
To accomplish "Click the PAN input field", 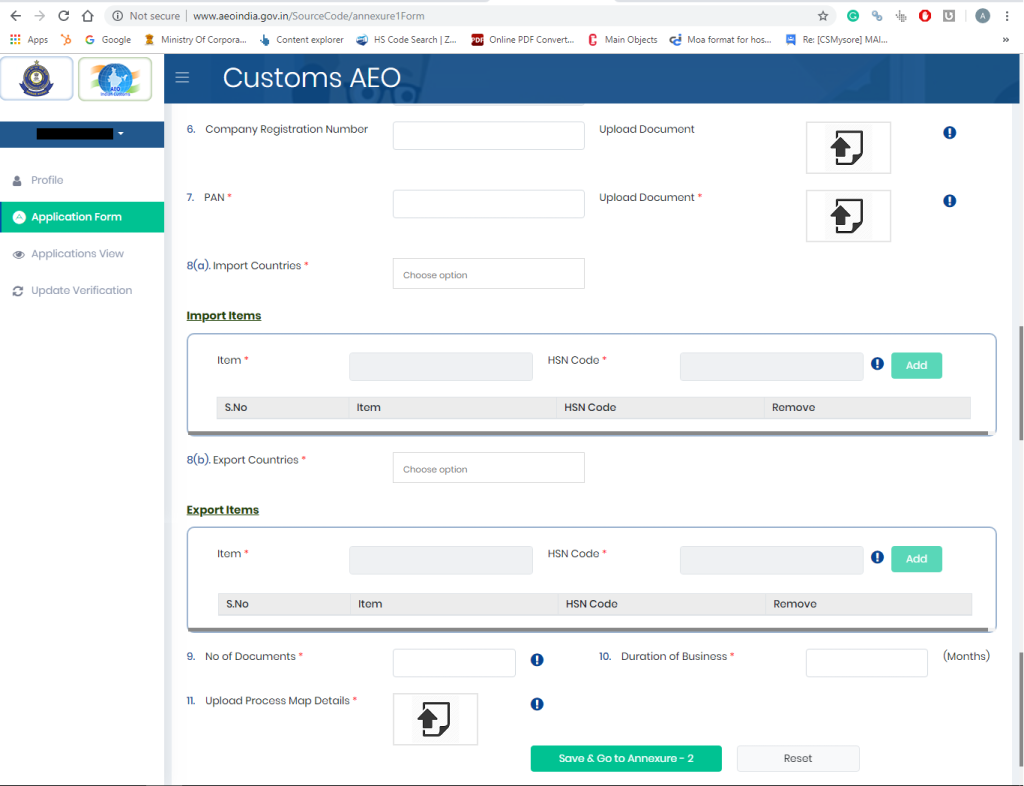I will point(488,204).
